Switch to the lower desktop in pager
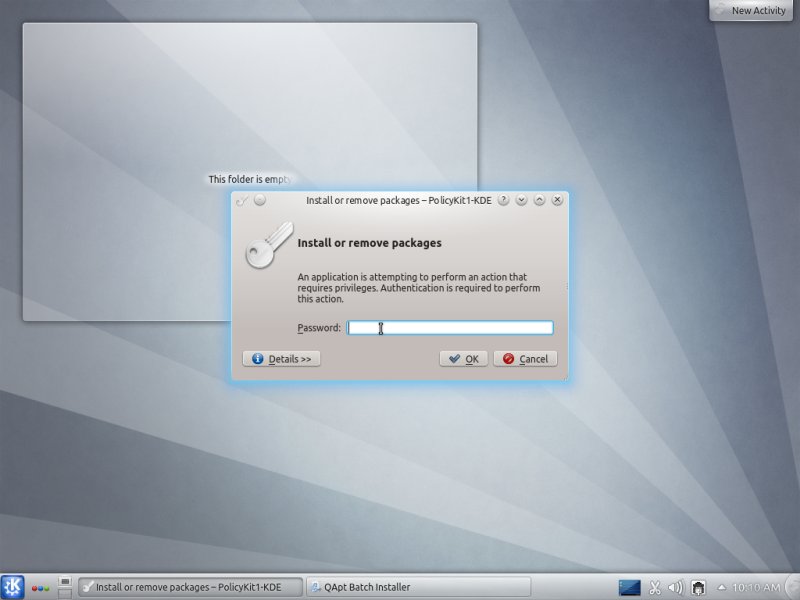 (65, 594)
